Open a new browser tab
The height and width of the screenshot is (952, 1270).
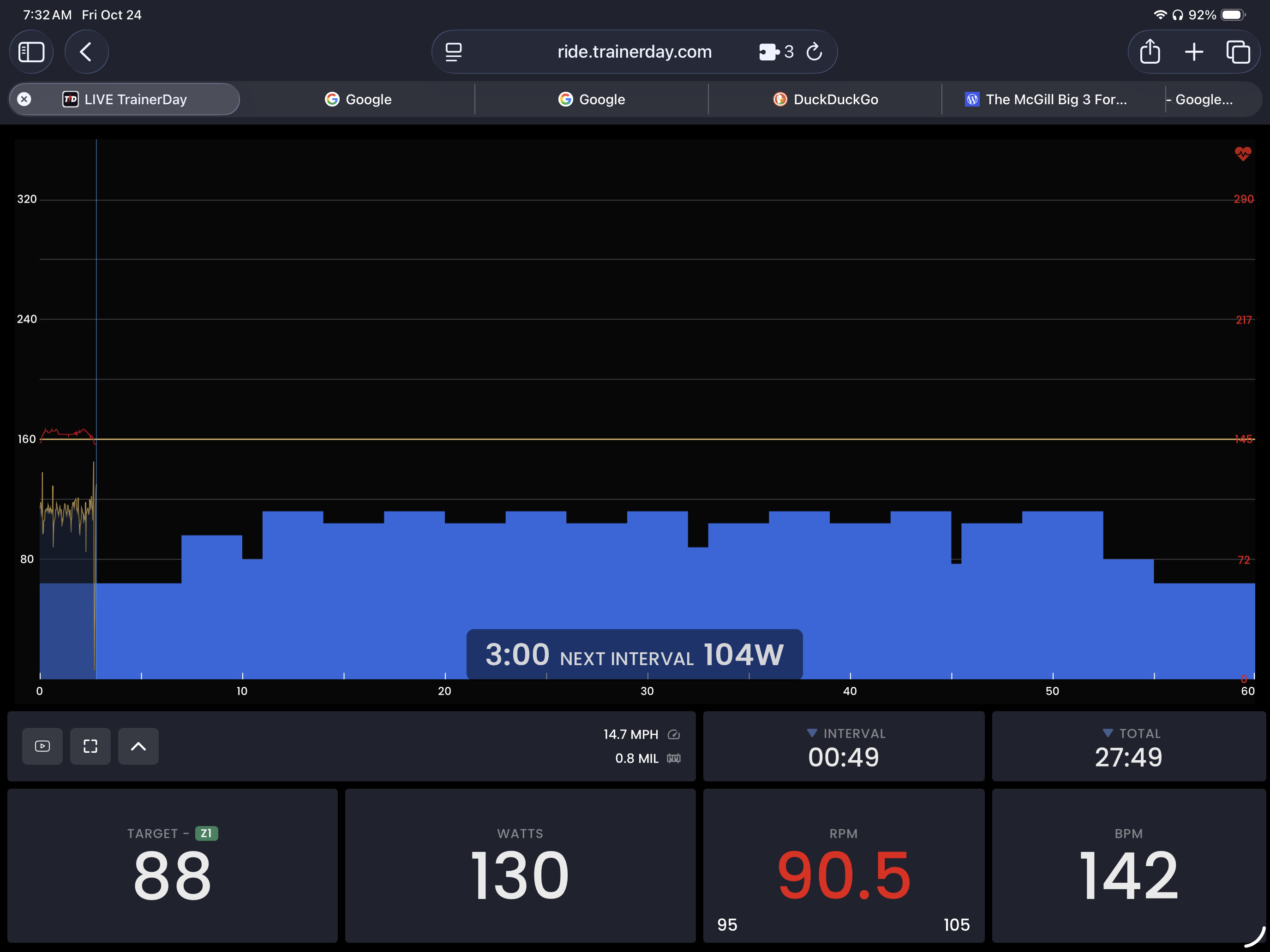coord(1194,52)
